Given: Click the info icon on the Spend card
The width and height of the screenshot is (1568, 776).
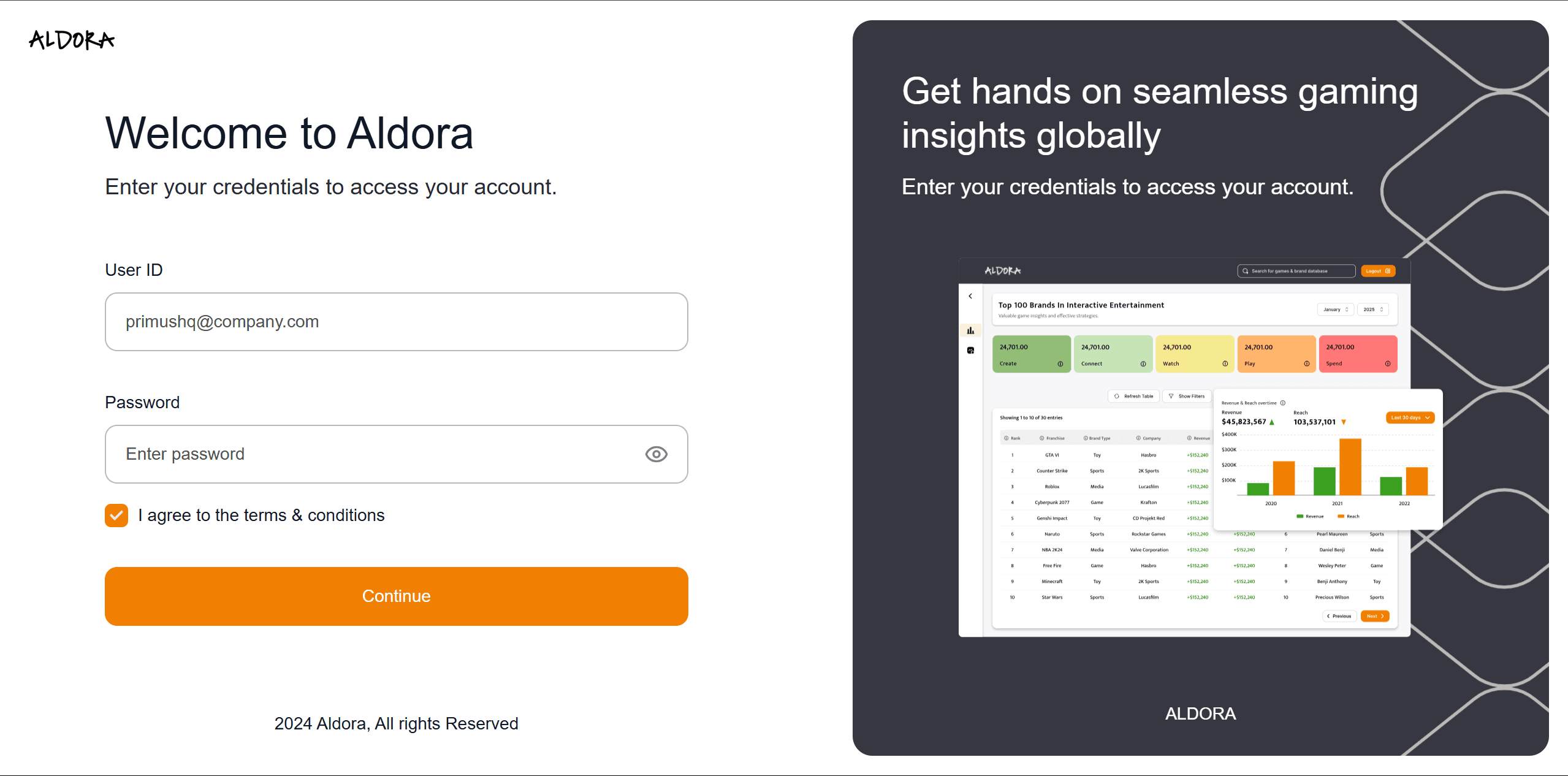Looking at the screenshot, I should pyautogui.click(x=1387, y=363).
